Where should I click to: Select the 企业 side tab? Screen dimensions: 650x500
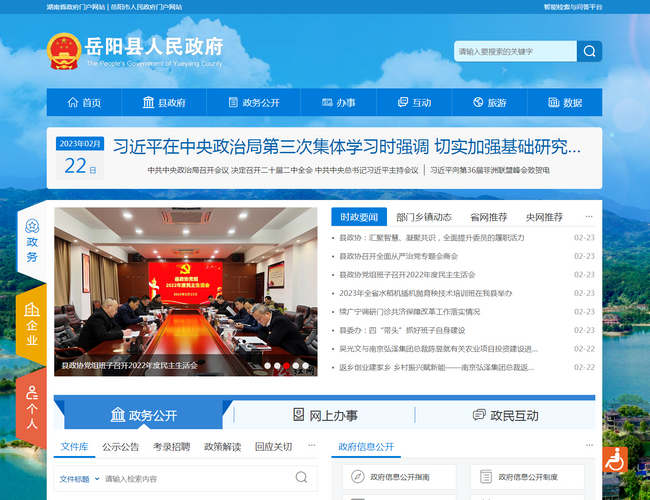pyautogui.click(x=32, y=325)
